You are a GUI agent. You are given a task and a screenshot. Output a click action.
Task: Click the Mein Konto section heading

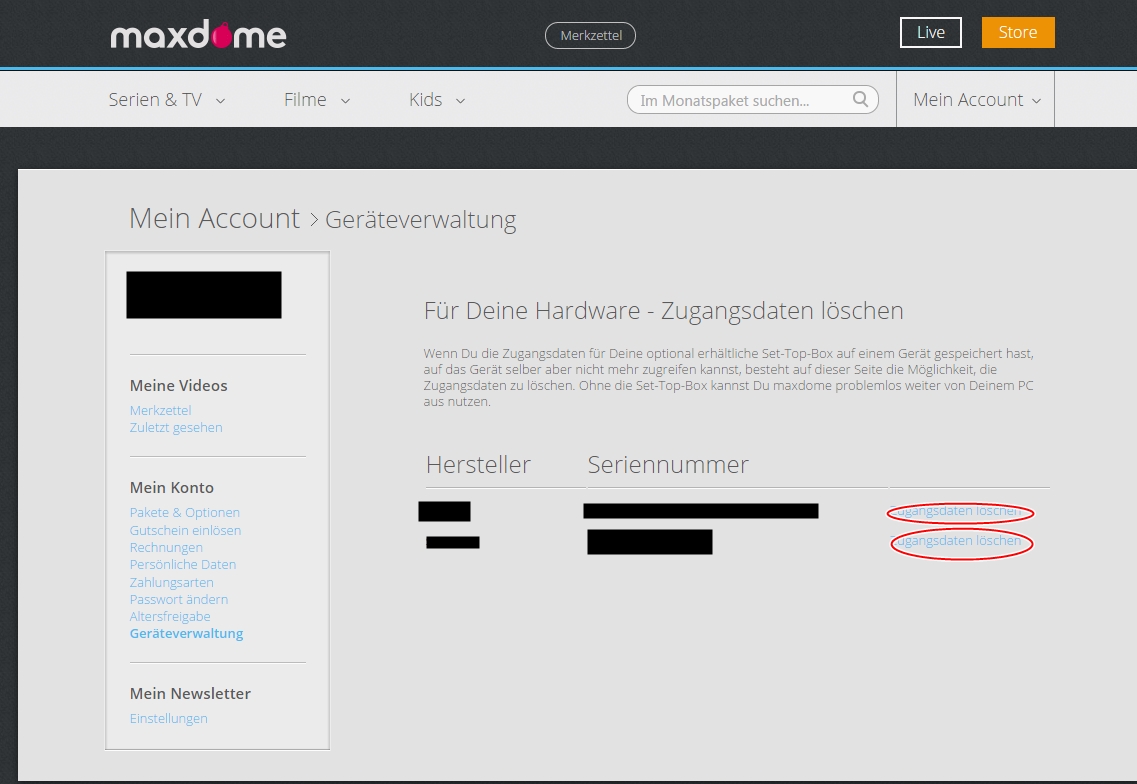pos(172,488)
